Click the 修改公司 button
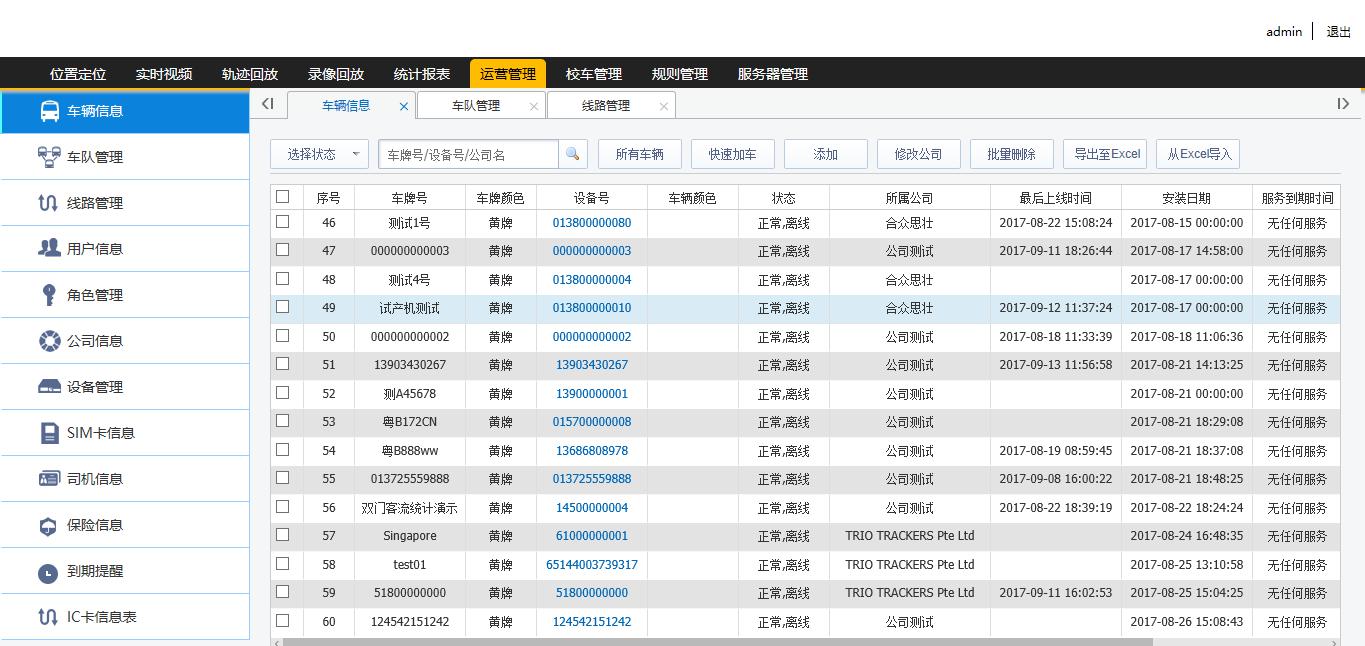The width and height of the screenshot is (1365, 646). pyautogui.click(x=919, y=154)
